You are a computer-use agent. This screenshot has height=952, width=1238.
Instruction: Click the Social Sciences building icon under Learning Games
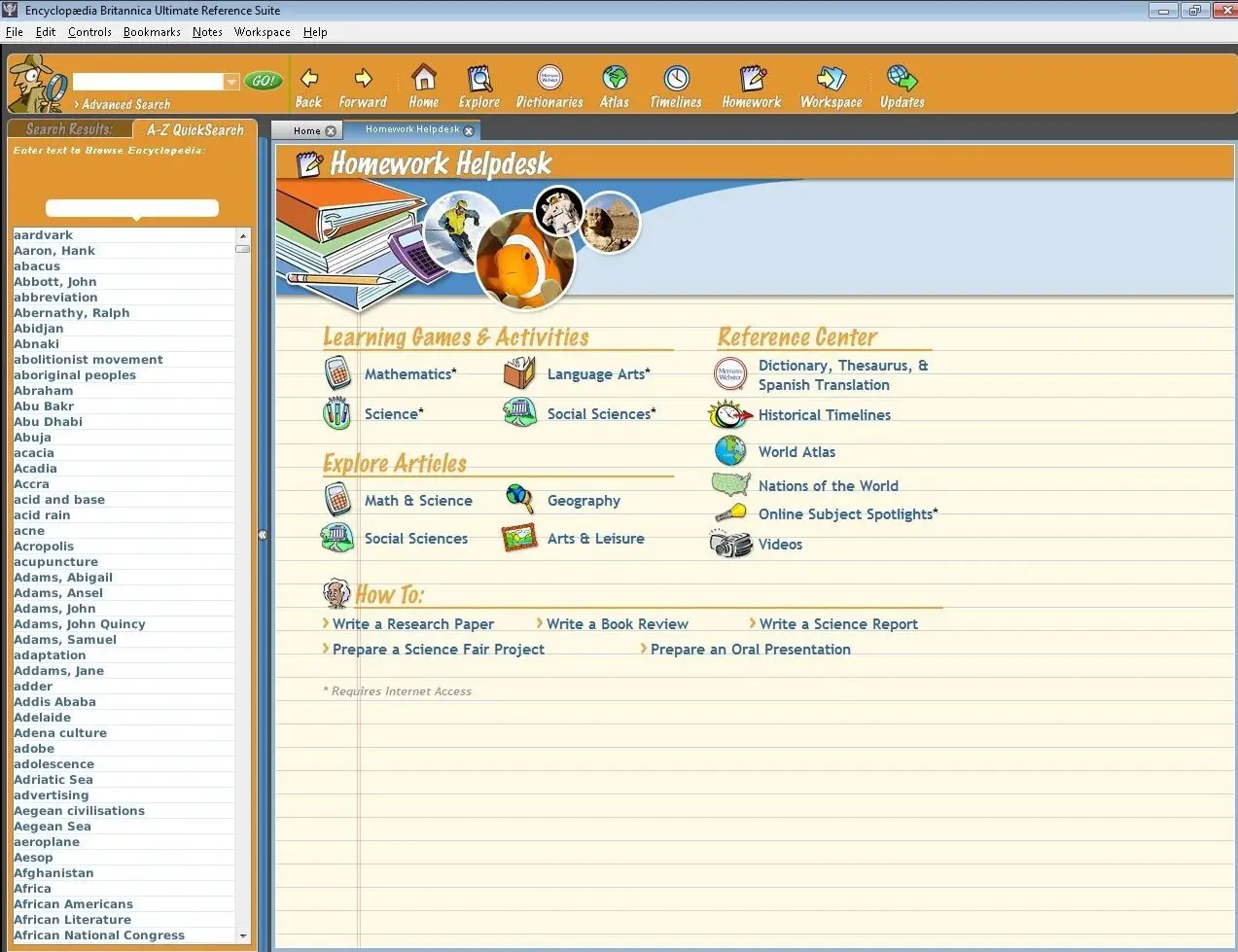click(x=520, y=413)
